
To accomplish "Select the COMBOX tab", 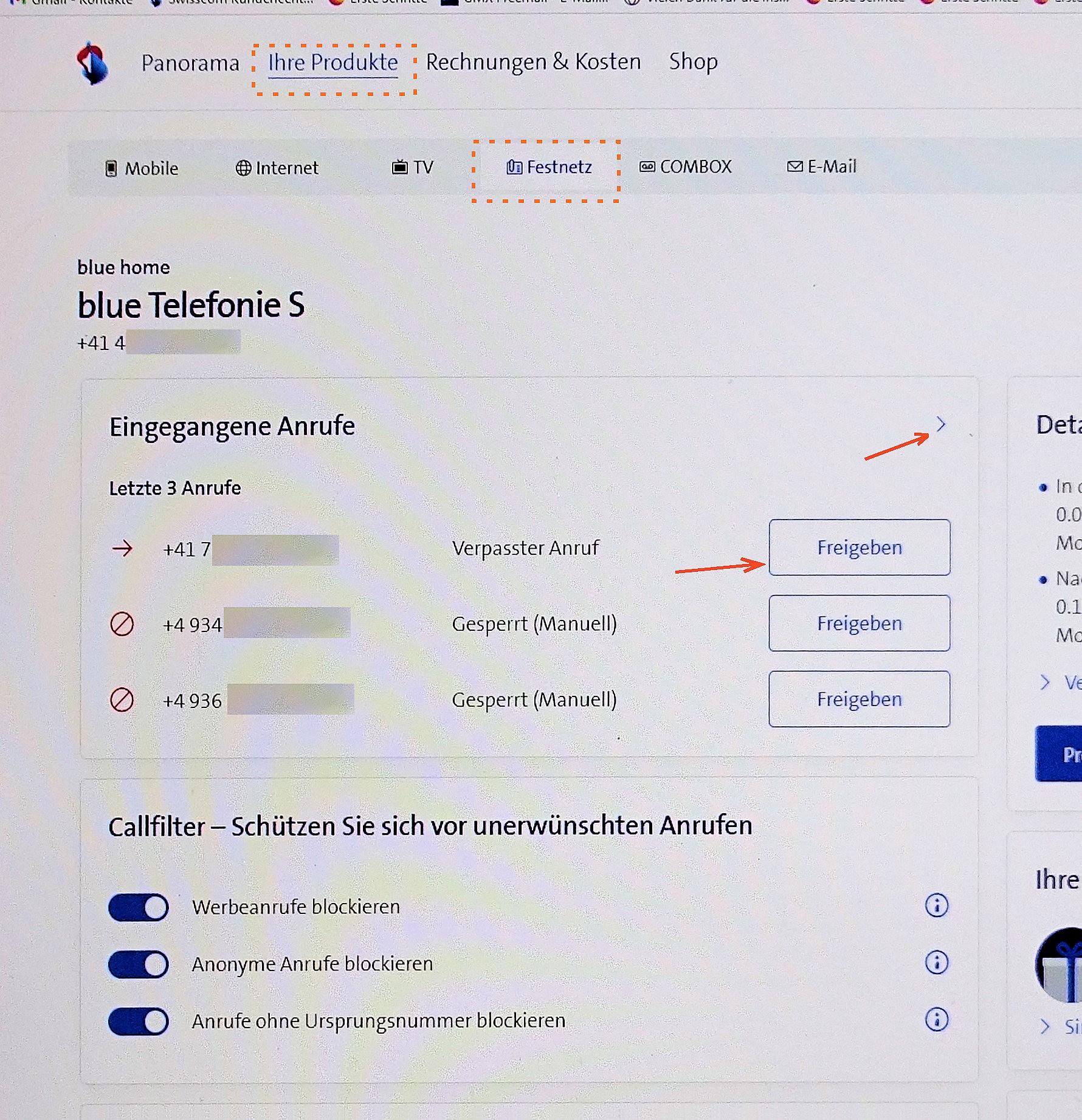I will 686,167.
